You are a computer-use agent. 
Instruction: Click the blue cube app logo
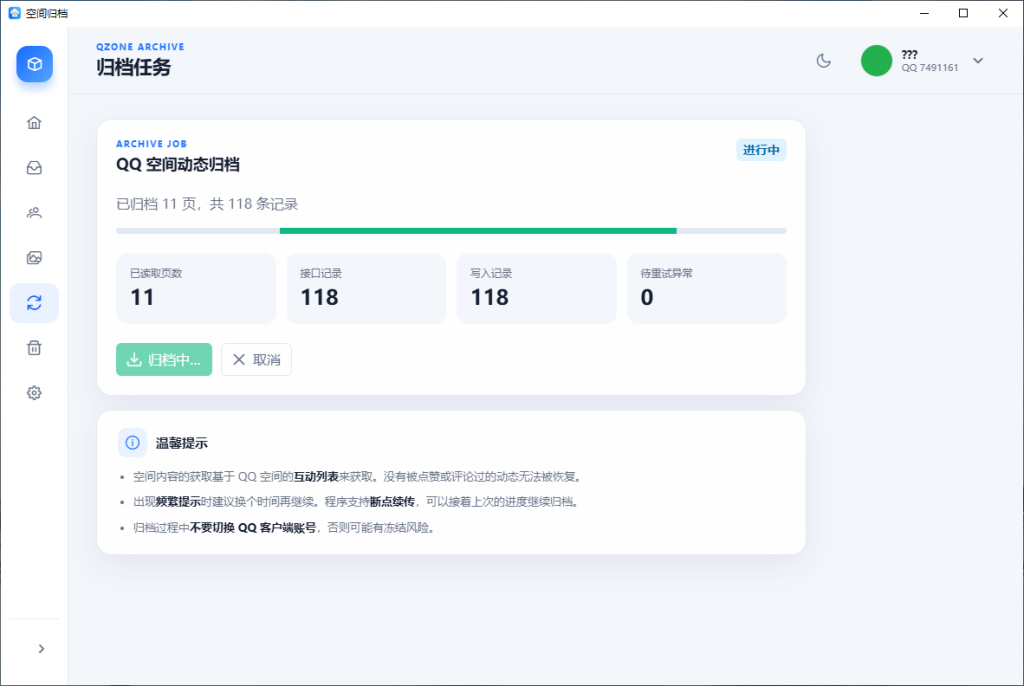[x=35, y=64]
